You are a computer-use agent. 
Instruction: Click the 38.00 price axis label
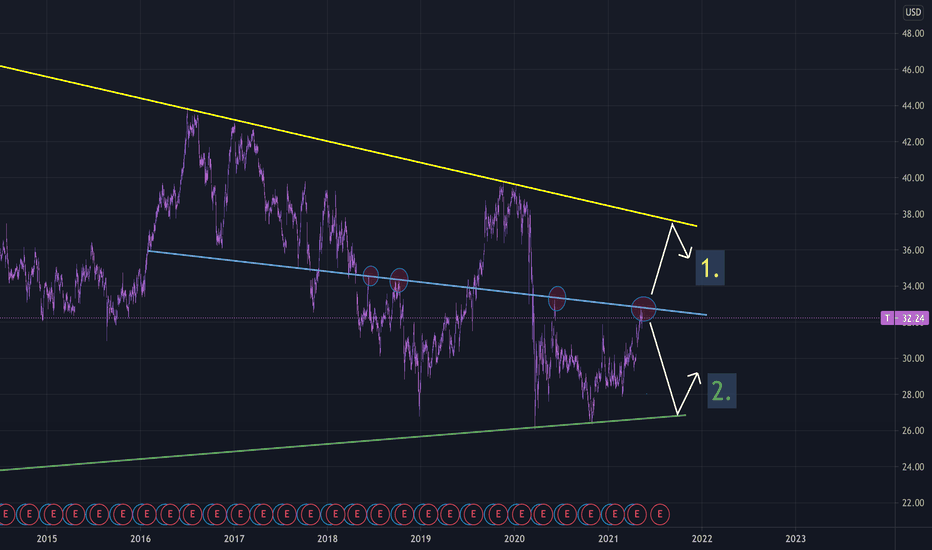913,213
